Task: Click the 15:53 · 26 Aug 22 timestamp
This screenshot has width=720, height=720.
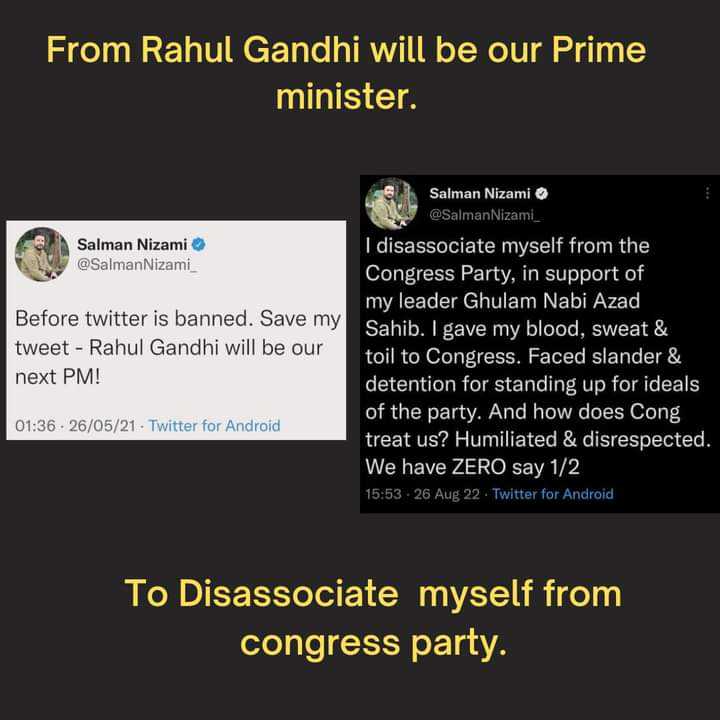Action: [x=422, y=494]
